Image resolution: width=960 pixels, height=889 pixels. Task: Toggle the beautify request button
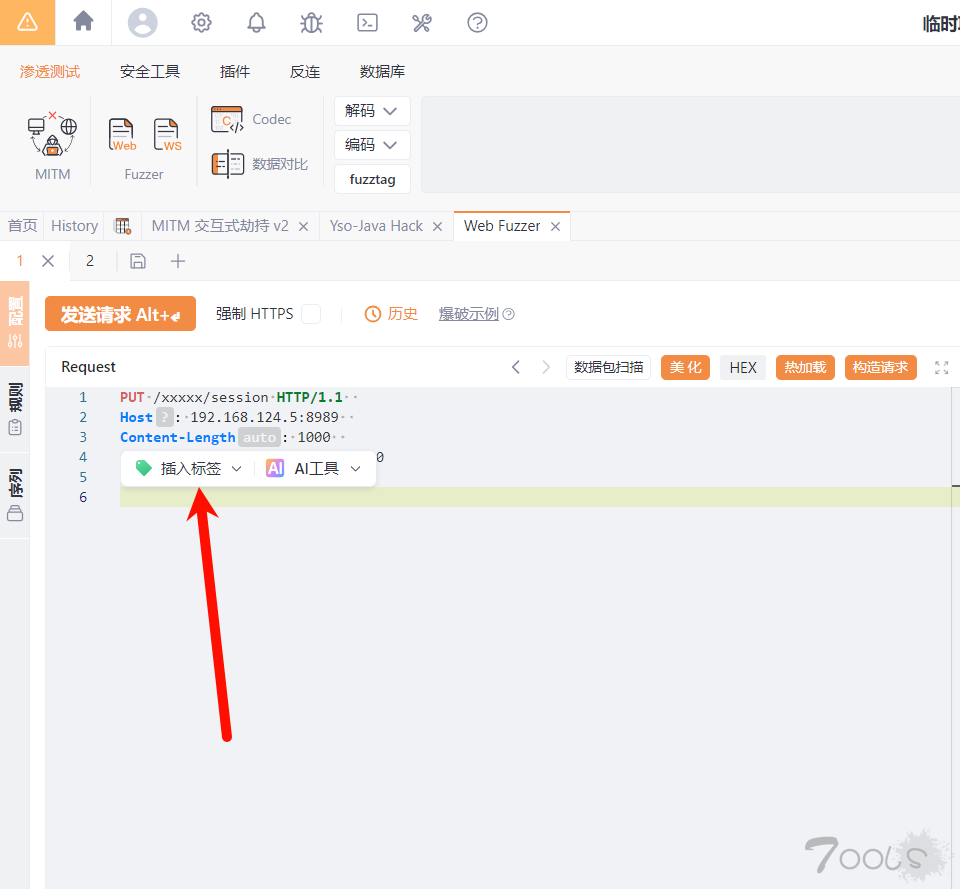pyautogui.click(x=685, y=367)
